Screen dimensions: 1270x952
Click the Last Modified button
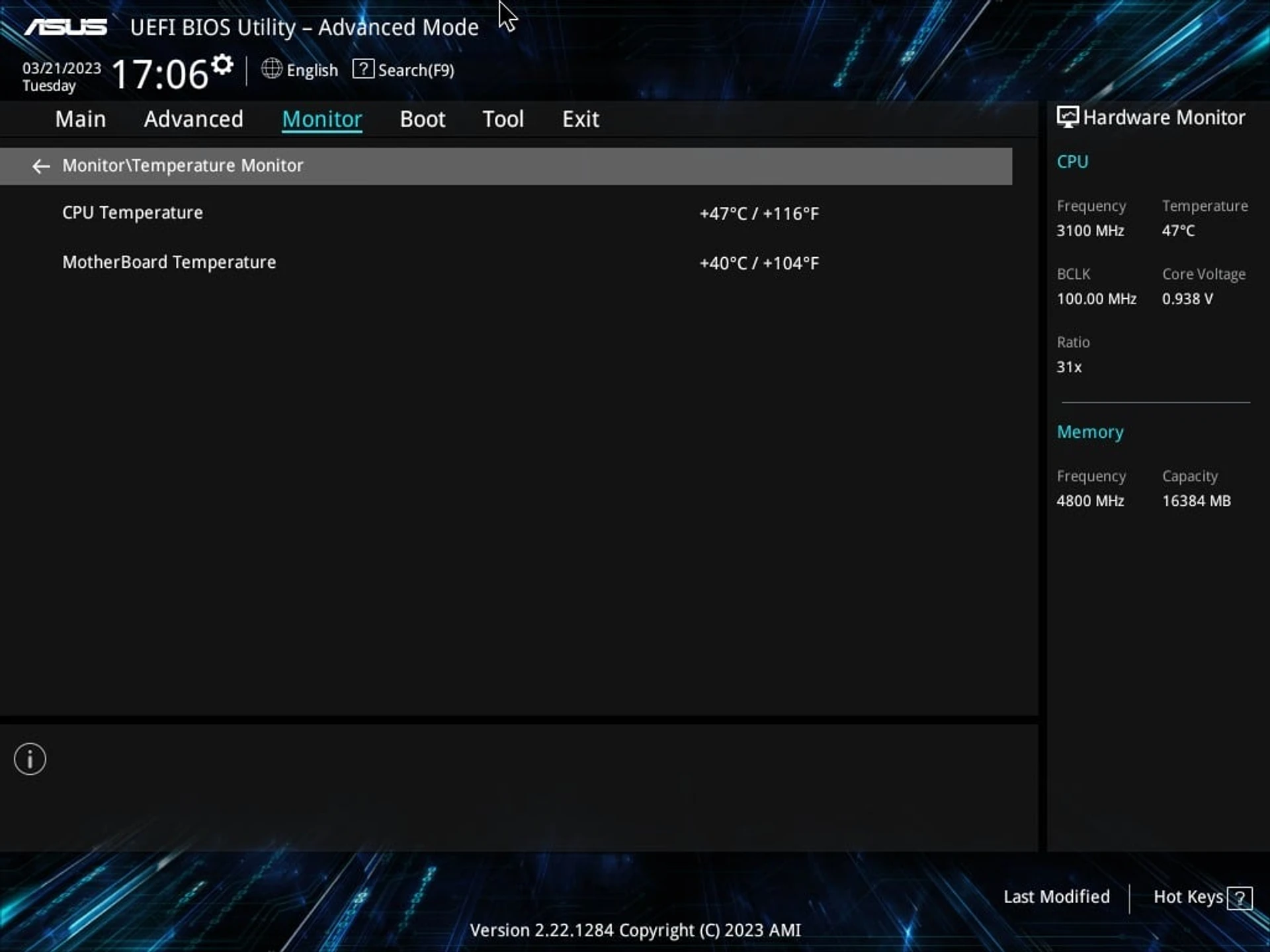click(1056, 897)
